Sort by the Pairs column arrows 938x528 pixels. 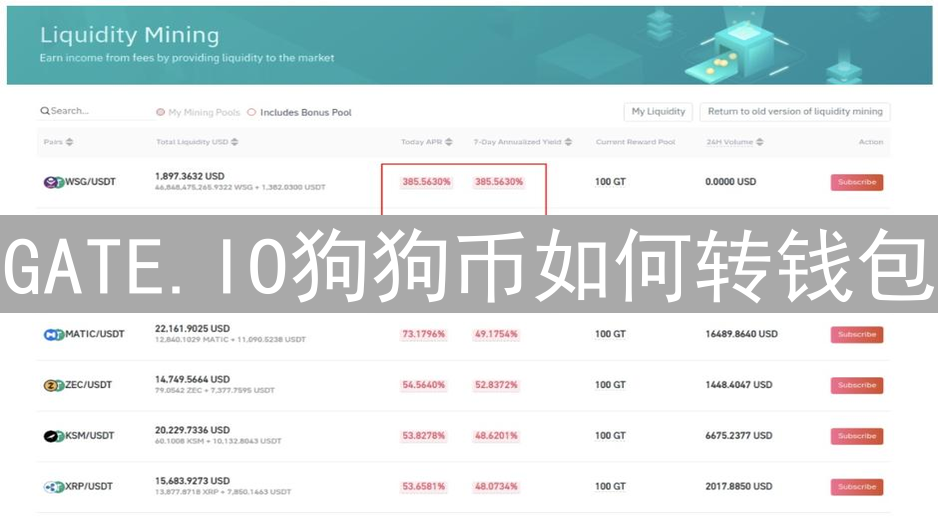[69, 142]
